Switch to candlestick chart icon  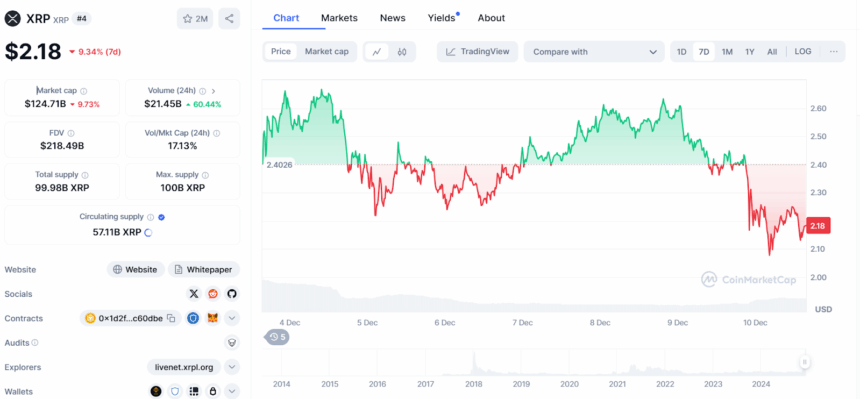[x=402, y=52]
